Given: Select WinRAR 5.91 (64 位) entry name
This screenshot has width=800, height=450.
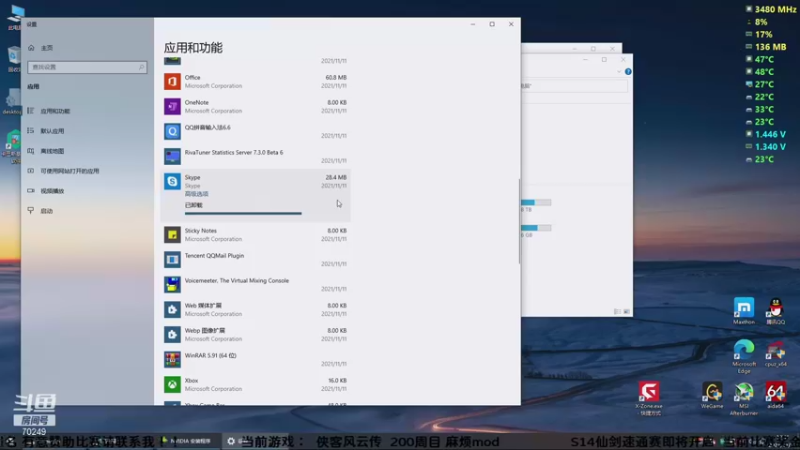Looking at the screenshot, I should 210,356.
